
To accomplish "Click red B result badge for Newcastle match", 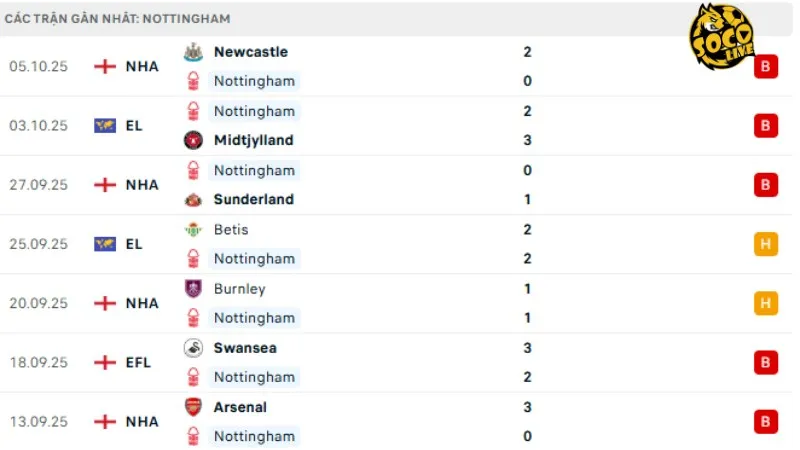I will tap(766, 67).
